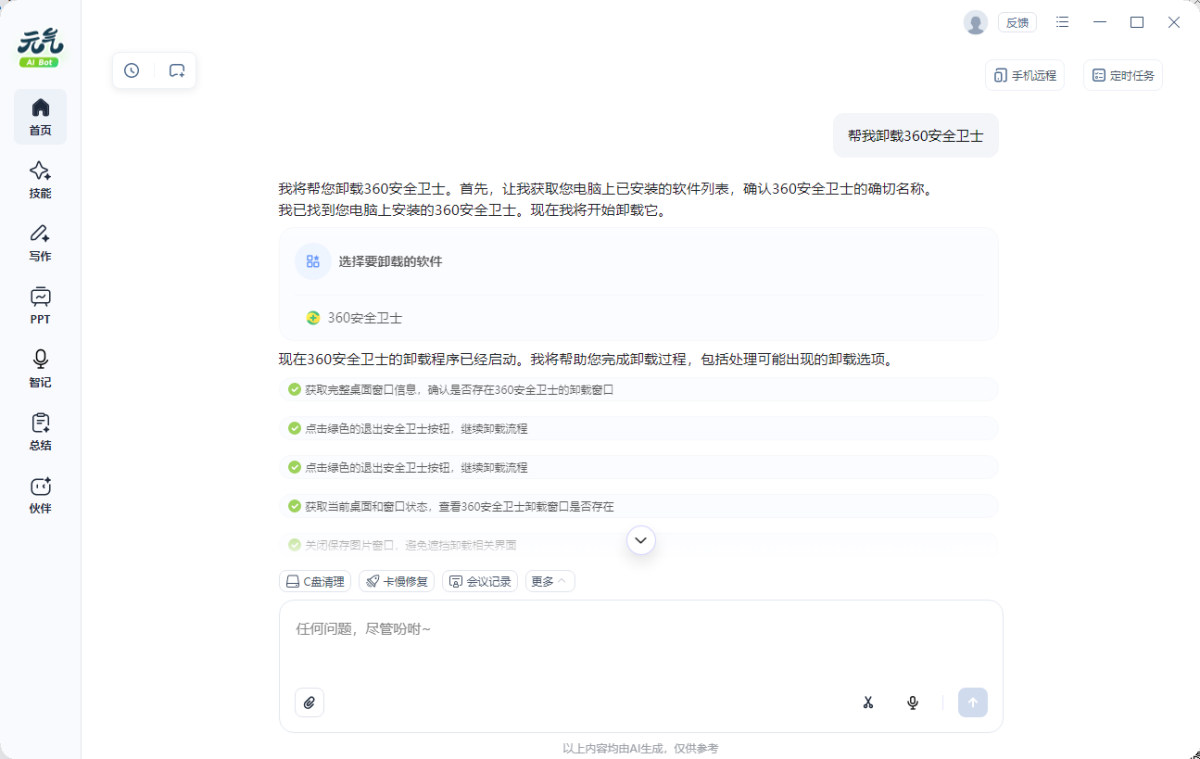Image resolution: width=1200 pixels, height=759 pixels.
Task: Click the 手机远程 button
Action: (1024, 74)
